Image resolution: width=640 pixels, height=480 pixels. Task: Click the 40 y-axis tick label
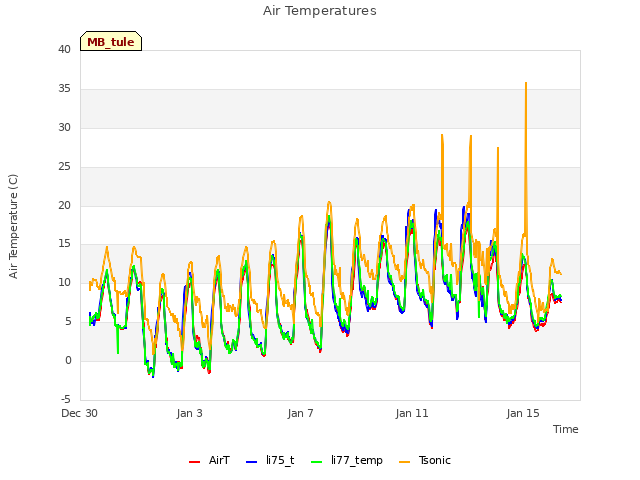[x=64, y=49]
